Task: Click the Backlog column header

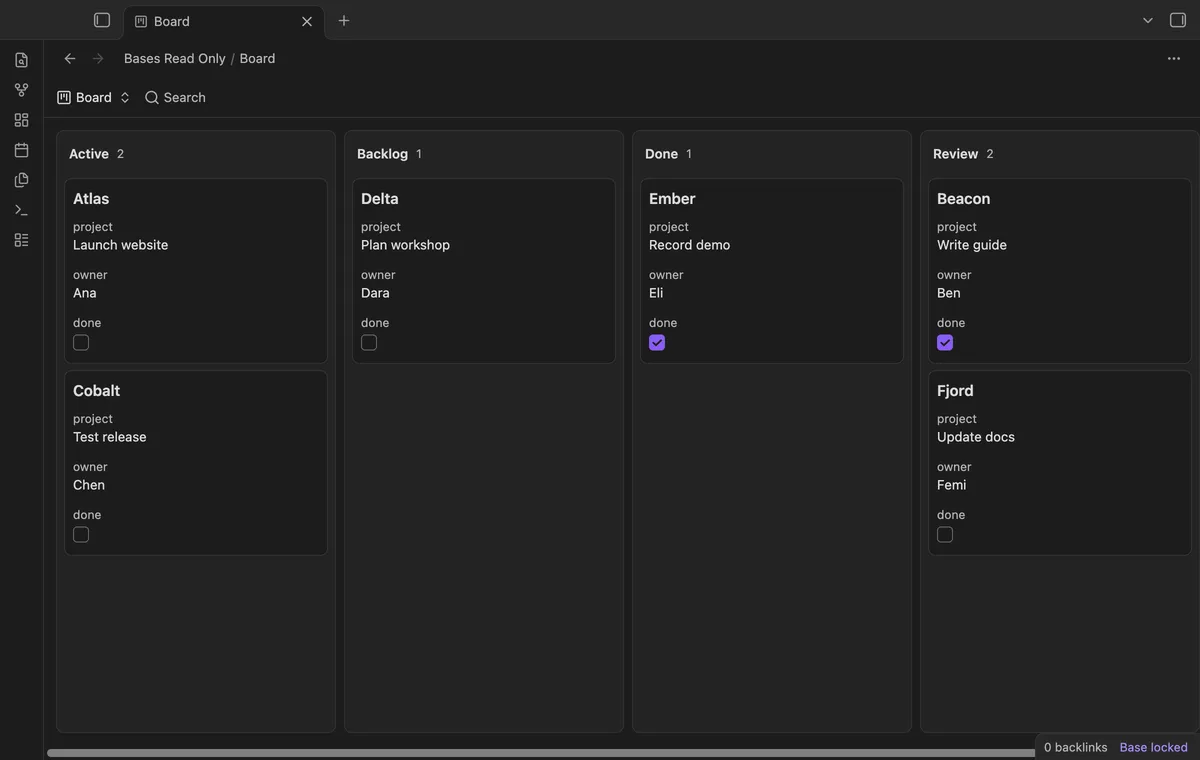Action: click(x=382, y=154)
